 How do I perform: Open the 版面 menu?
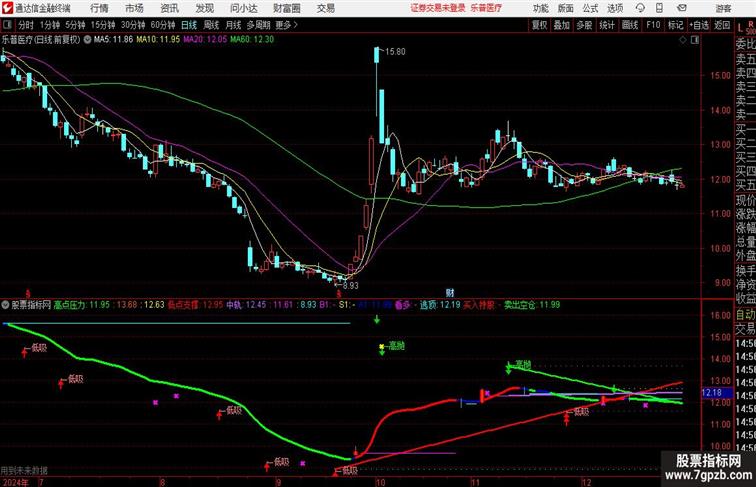[x=566, y=8]
